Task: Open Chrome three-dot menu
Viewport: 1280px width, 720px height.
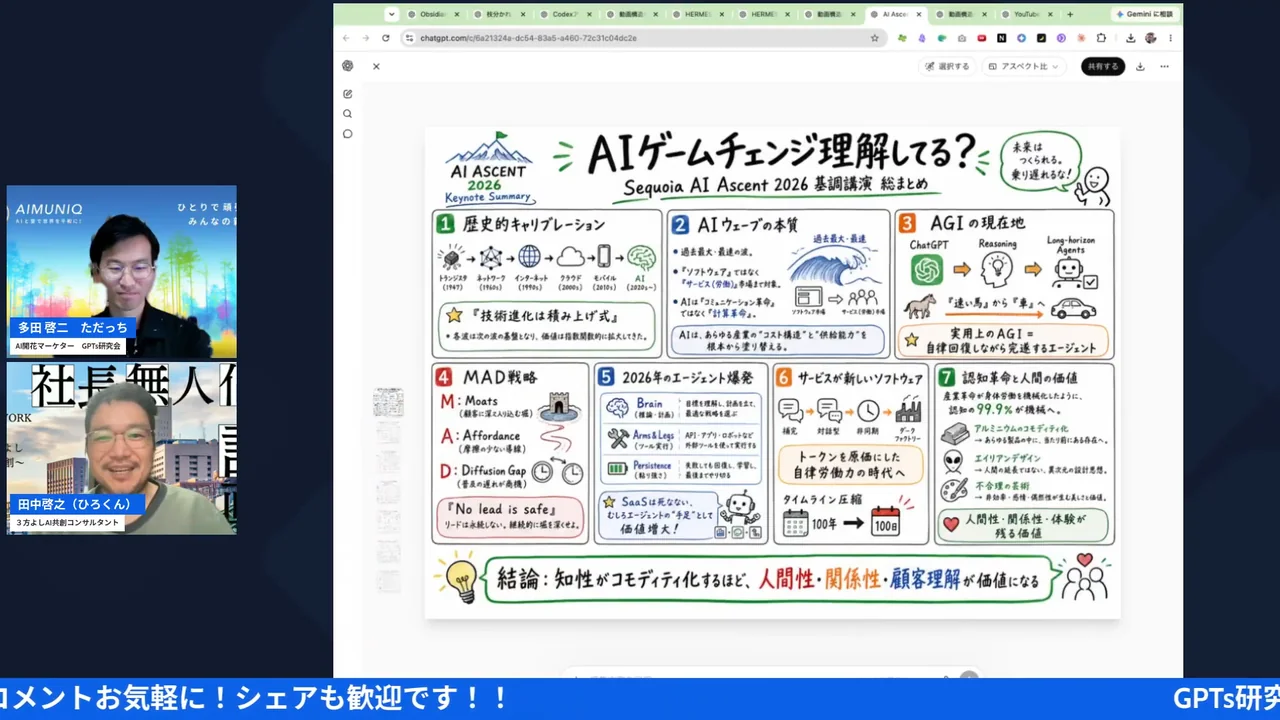Action: (x=1170, y=38)
